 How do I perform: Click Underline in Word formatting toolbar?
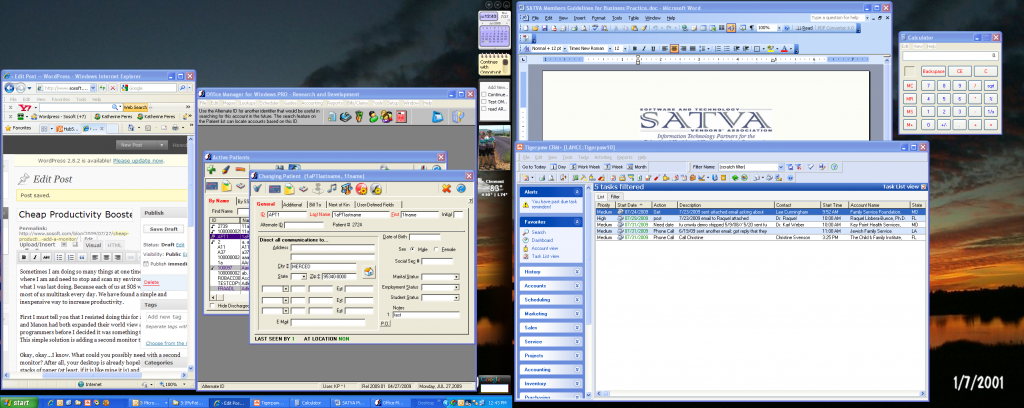tap(653, 48)
